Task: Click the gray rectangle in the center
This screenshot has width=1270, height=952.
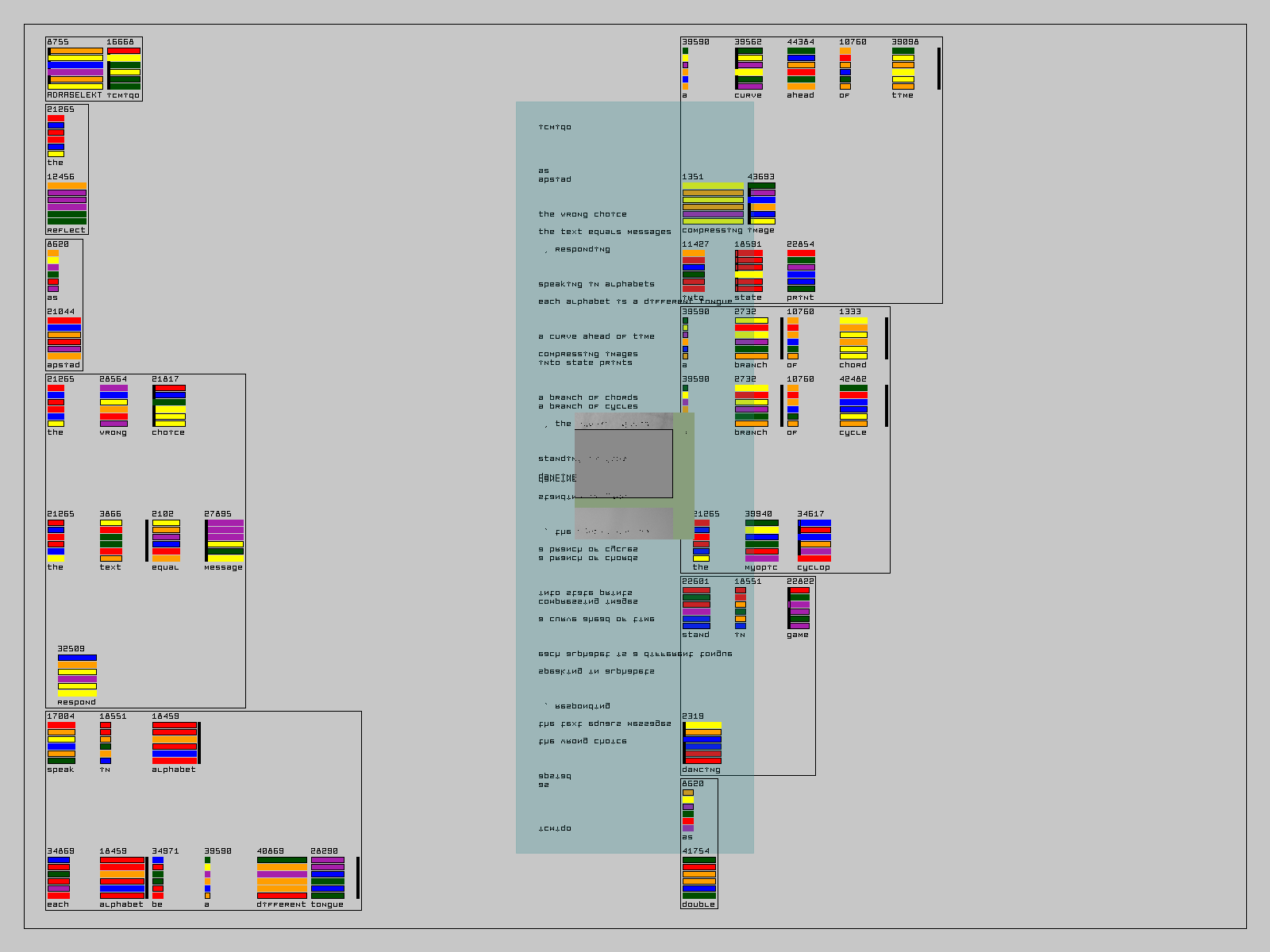Action: [623, 463]
